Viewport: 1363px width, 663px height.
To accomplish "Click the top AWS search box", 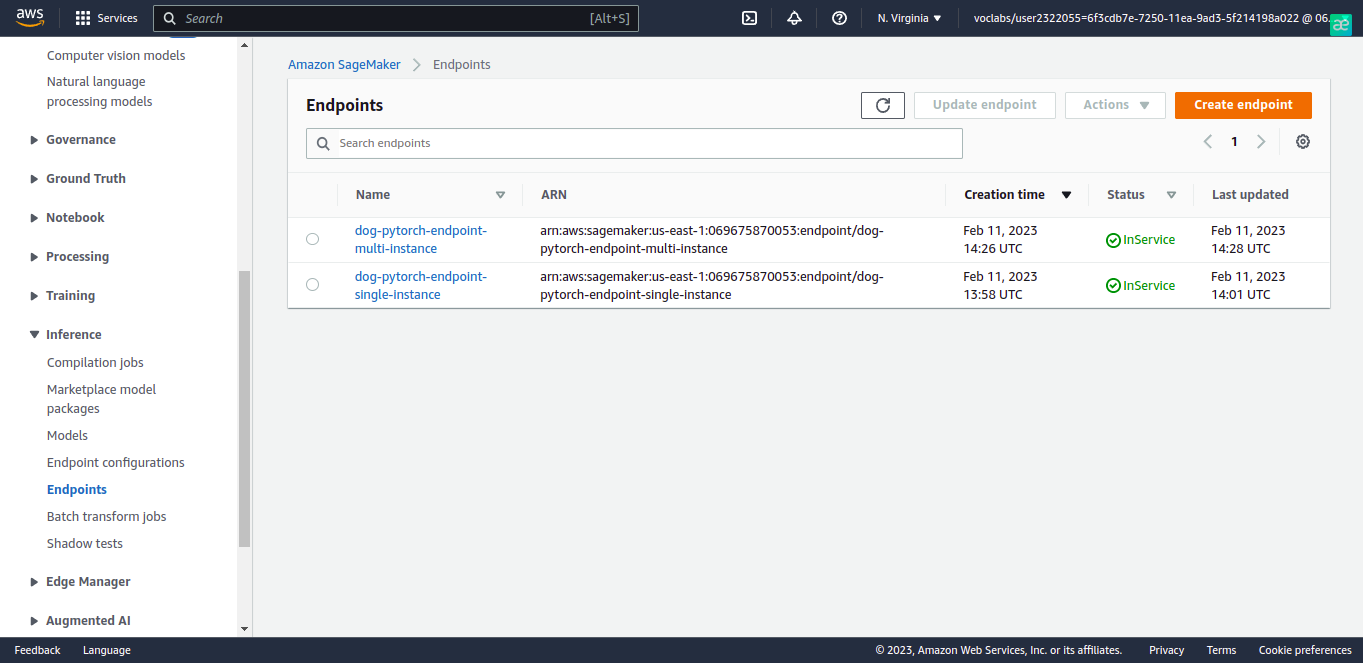I will pos(395,18).
